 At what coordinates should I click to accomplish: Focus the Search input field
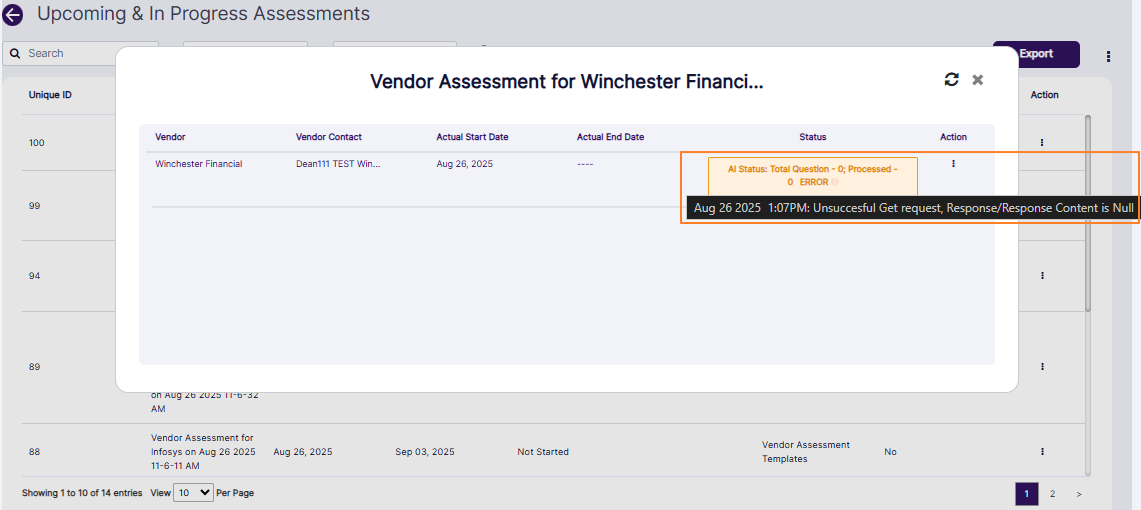71,54
